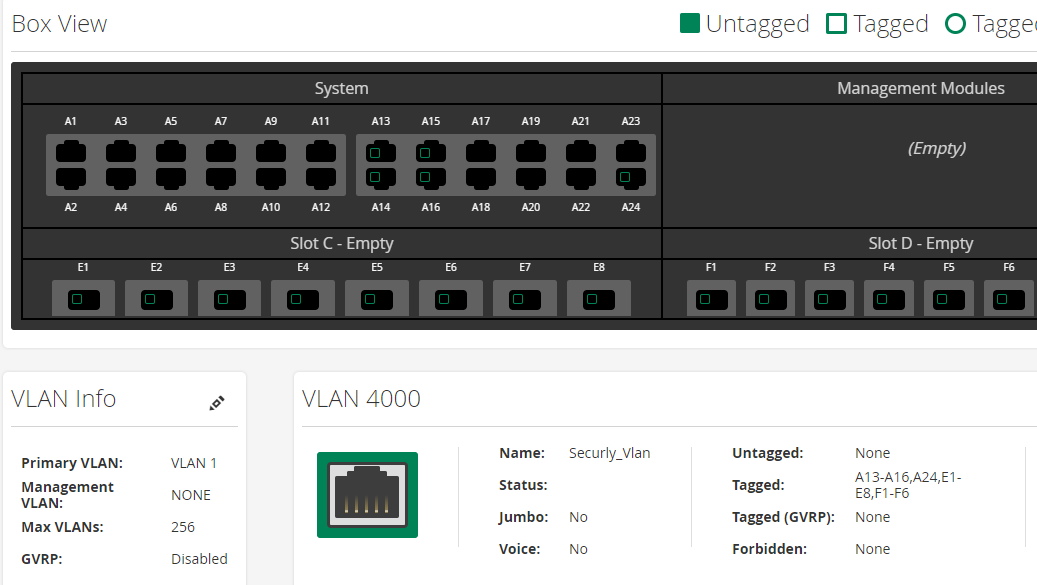
Task: Click port A16 in the System slot
Action: pos(430,176)
